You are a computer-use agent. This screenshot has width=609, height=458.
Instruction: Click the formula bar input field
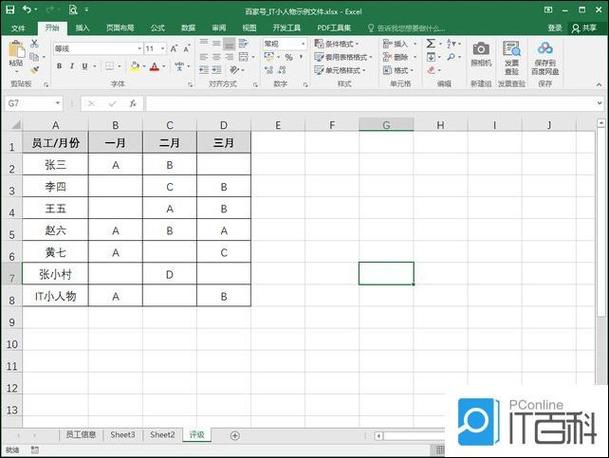click(370, 104)
